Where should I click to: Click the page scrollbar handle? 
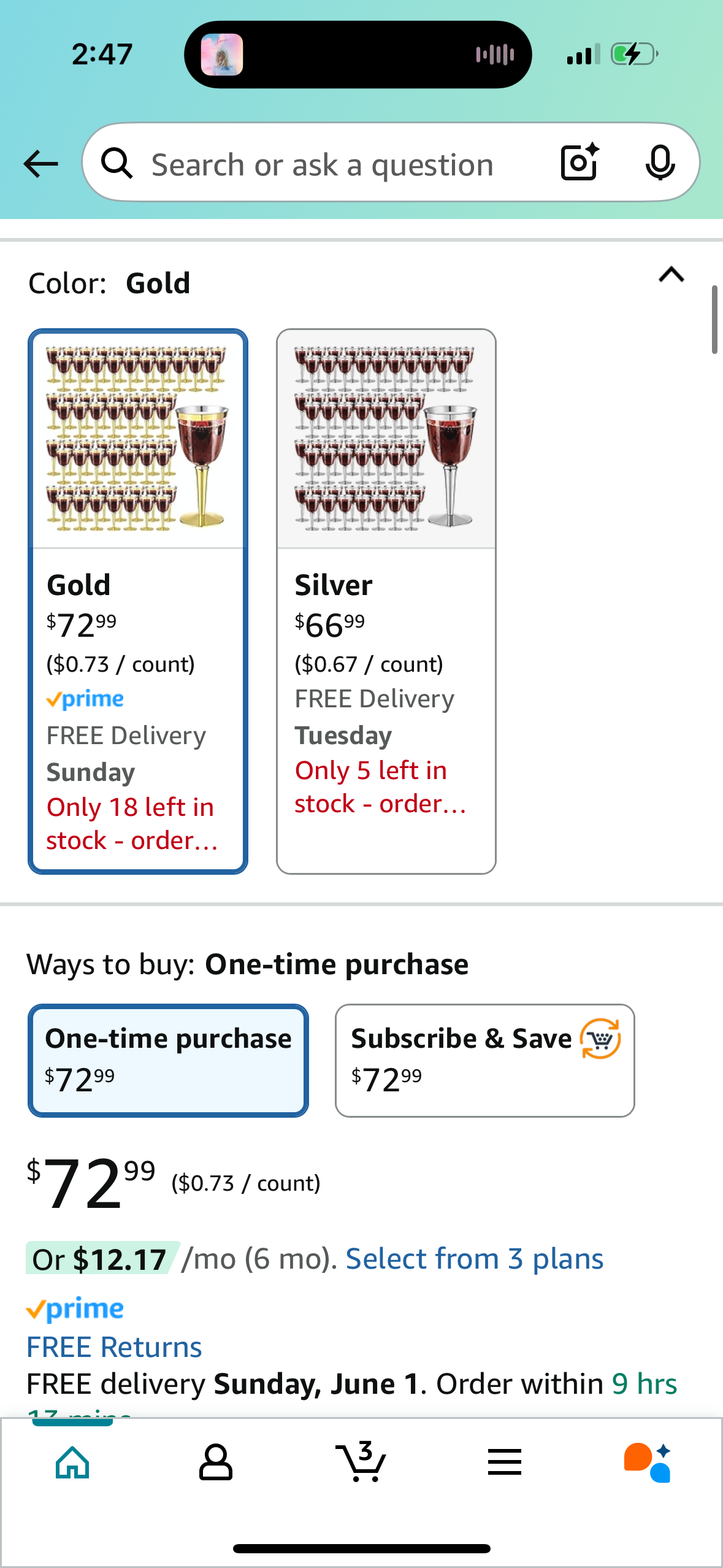point(714,319)
